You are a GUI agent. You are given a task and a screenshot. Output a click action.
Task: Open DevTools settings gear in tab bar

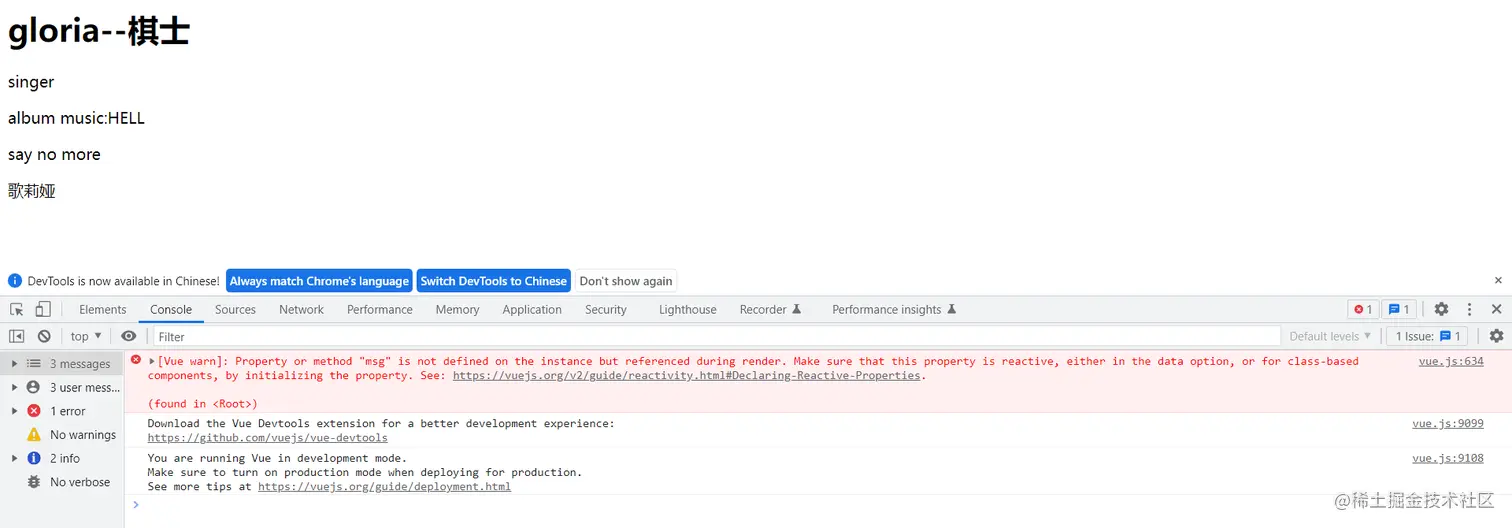(1441, 310)
